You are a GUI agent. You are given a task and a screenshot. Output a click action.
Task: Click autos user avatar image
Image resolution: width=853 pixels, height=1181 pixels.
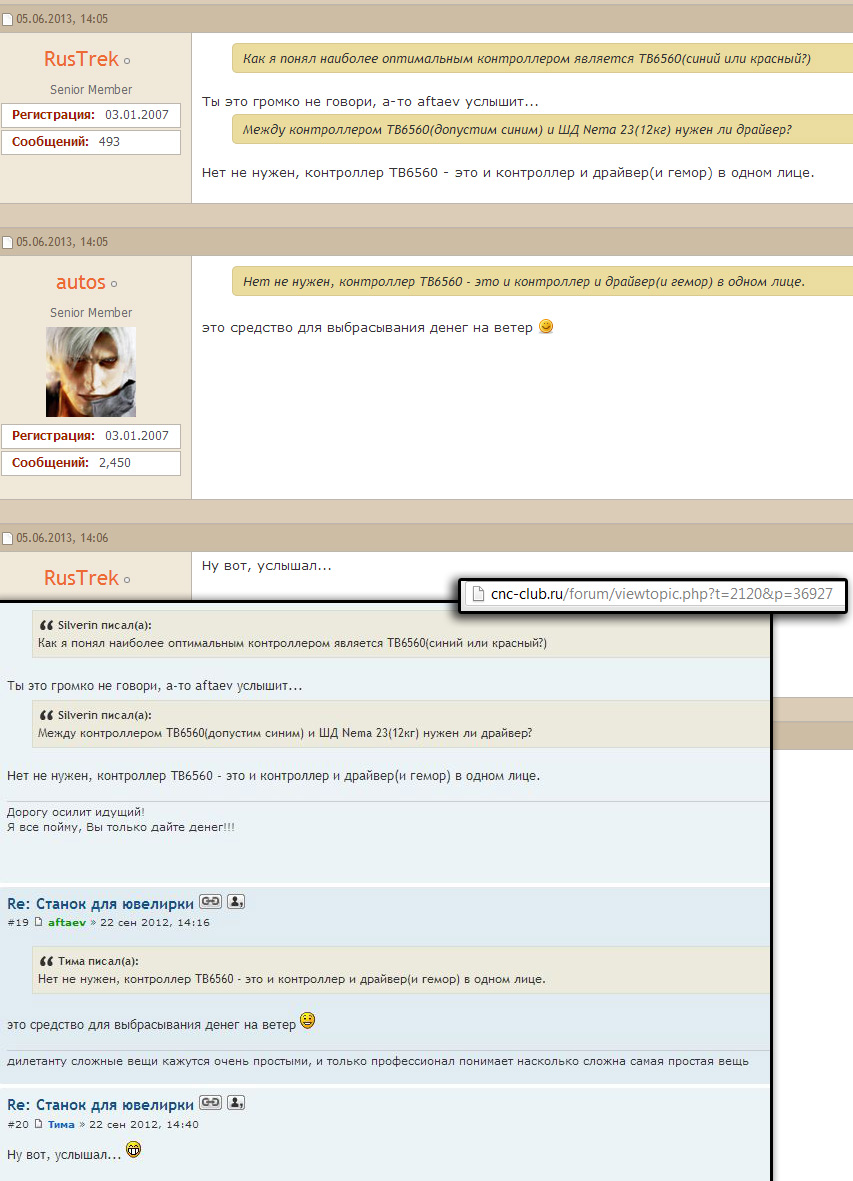point(91,372)
